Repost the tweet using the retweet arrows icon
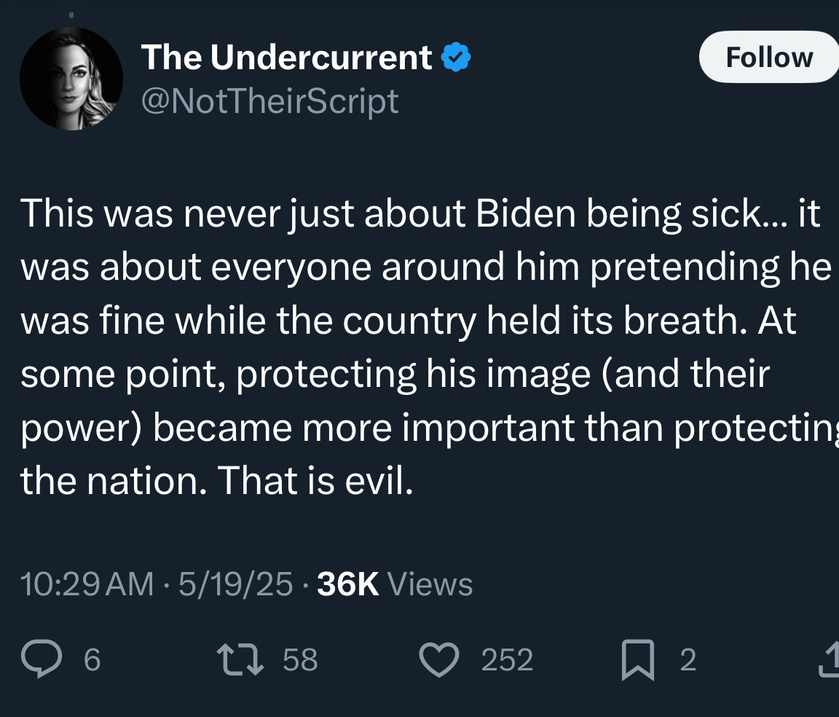Viewport: 839px width, 717px height. [x=240, y=659]
